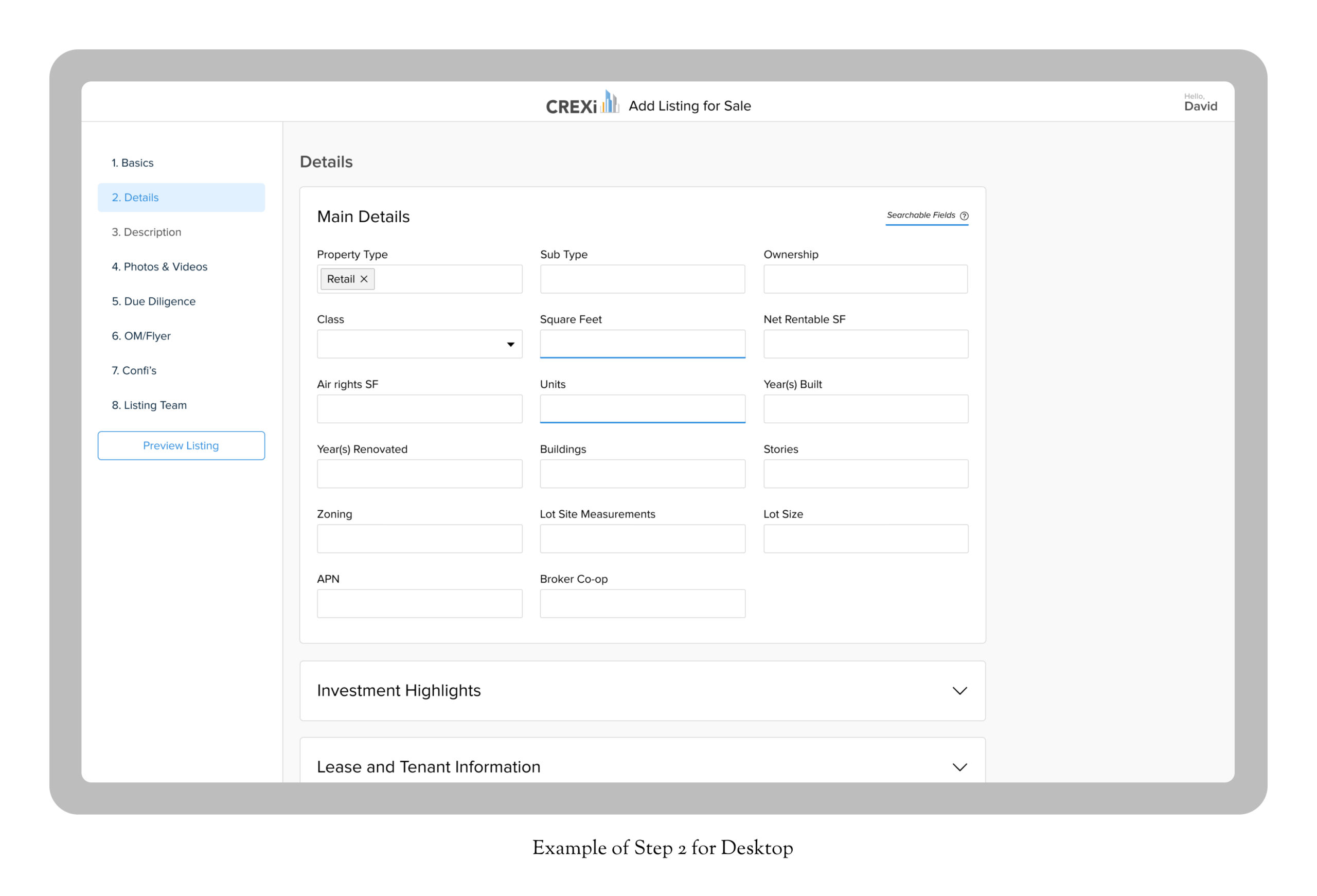Open the 3. Description step

(146, 232)
